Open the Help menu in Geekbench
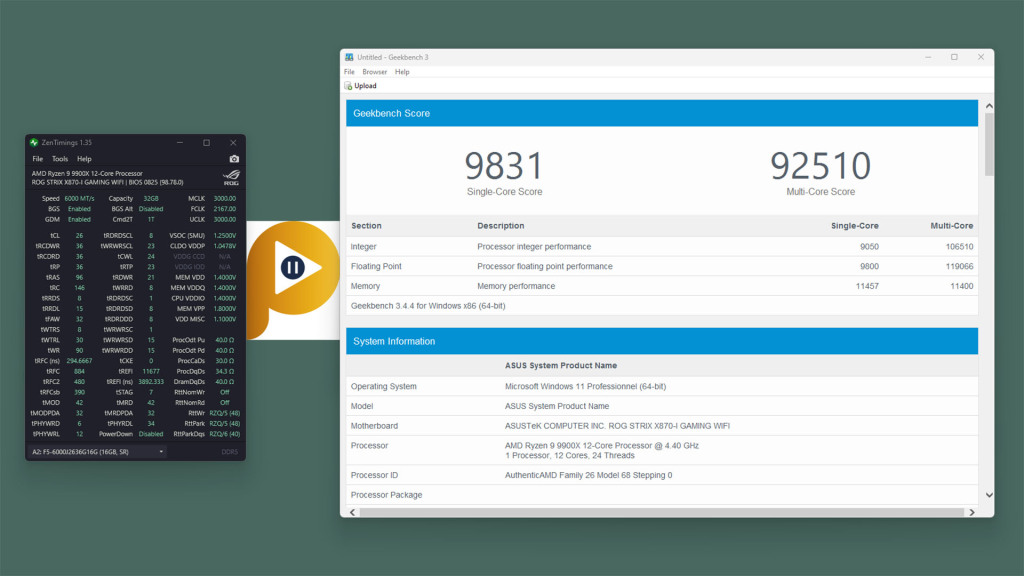The height and width of the screenshot is (576, 1024). pos(402,72)
